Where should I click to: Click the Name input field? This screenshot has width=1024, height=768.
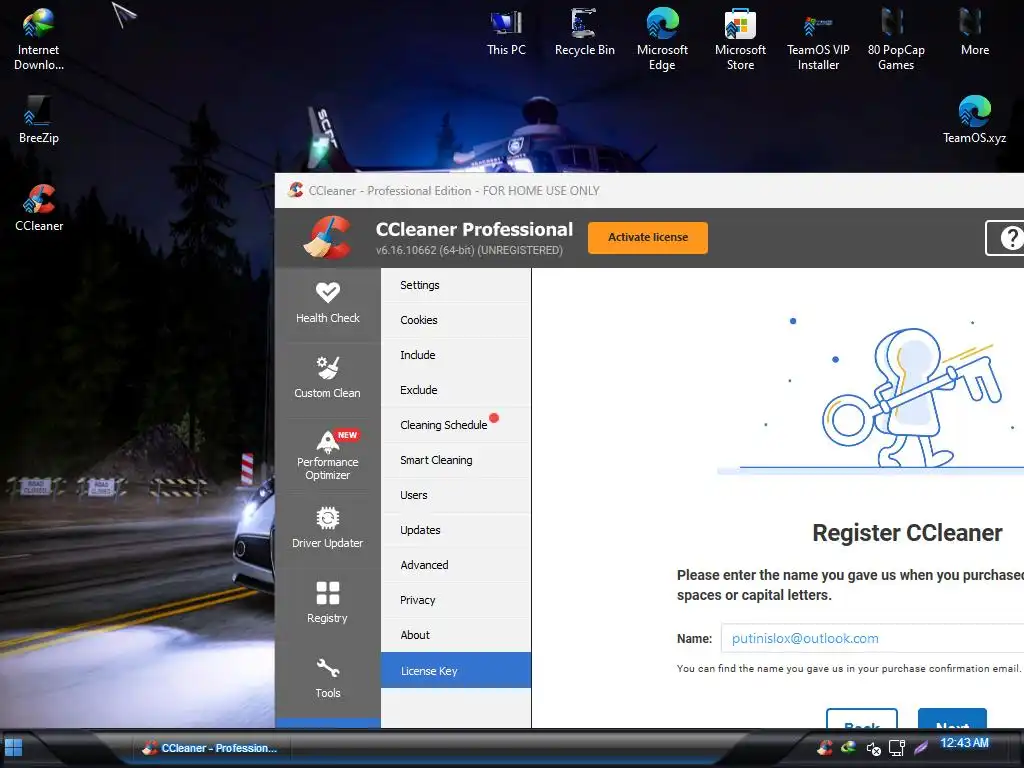(872, 638)
